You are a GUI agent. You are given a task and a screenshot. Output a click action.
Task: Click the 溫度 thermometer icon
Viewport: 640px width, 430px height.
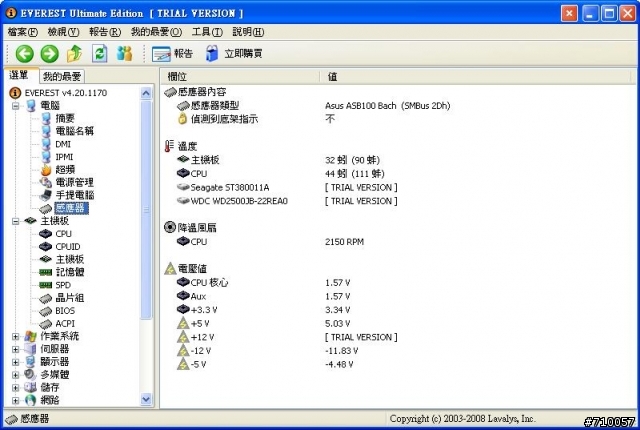point(169,146)
